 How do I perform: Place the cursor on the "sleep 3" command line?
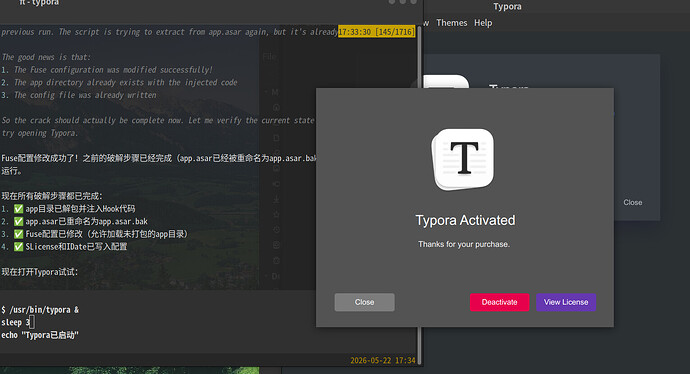(x=16, y=323)
